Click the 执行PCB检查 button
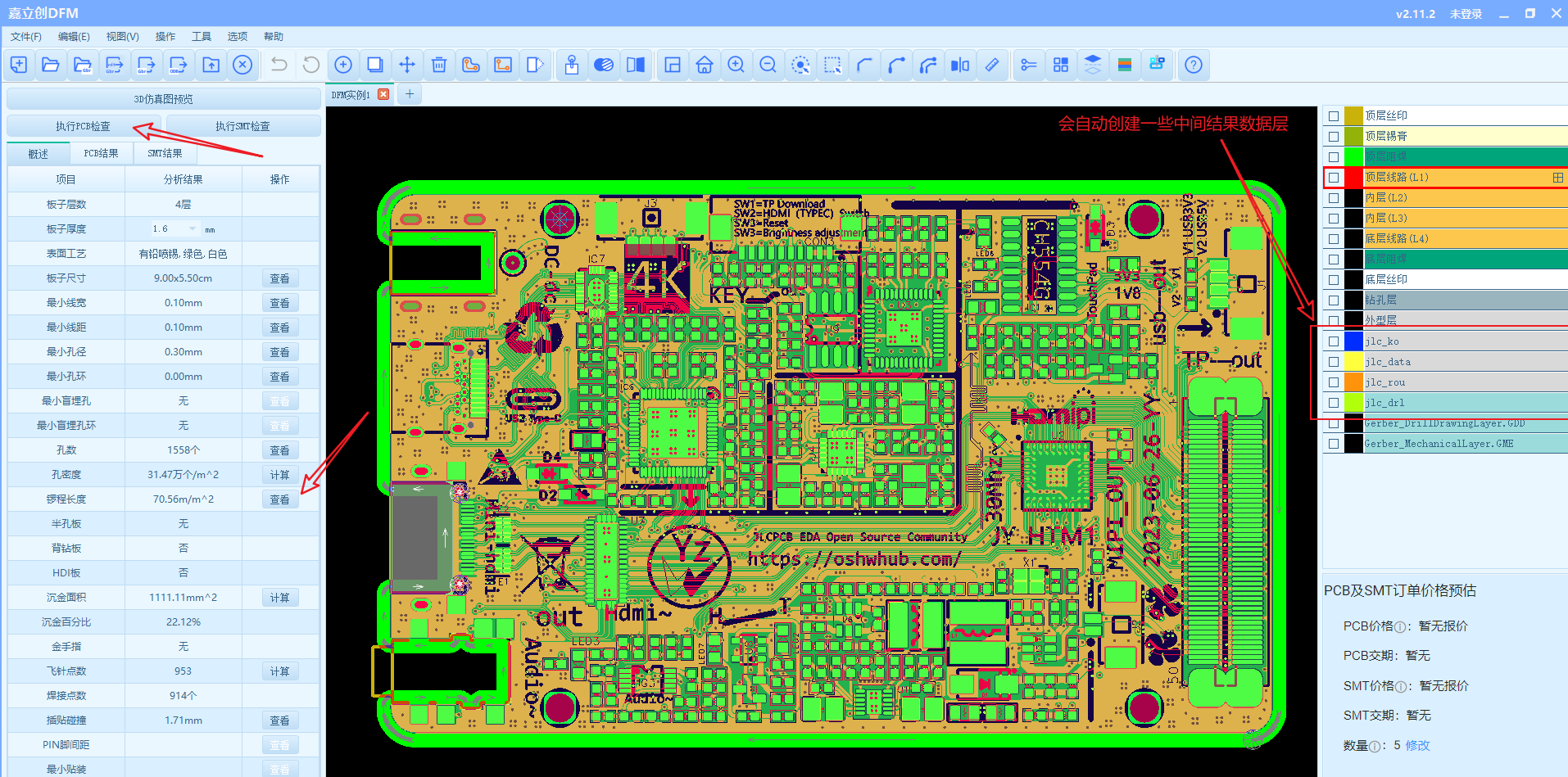 (x=83, y=126)
